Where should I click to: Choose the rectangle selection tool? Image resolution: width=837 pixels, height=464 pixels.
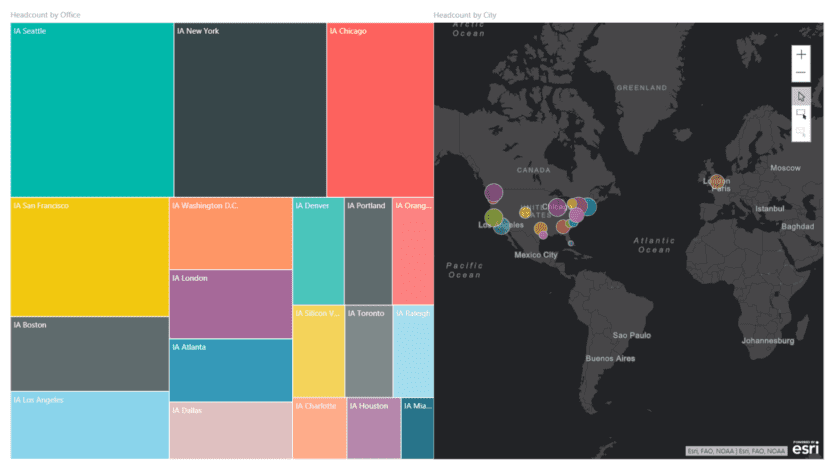(x=801, y=114)
